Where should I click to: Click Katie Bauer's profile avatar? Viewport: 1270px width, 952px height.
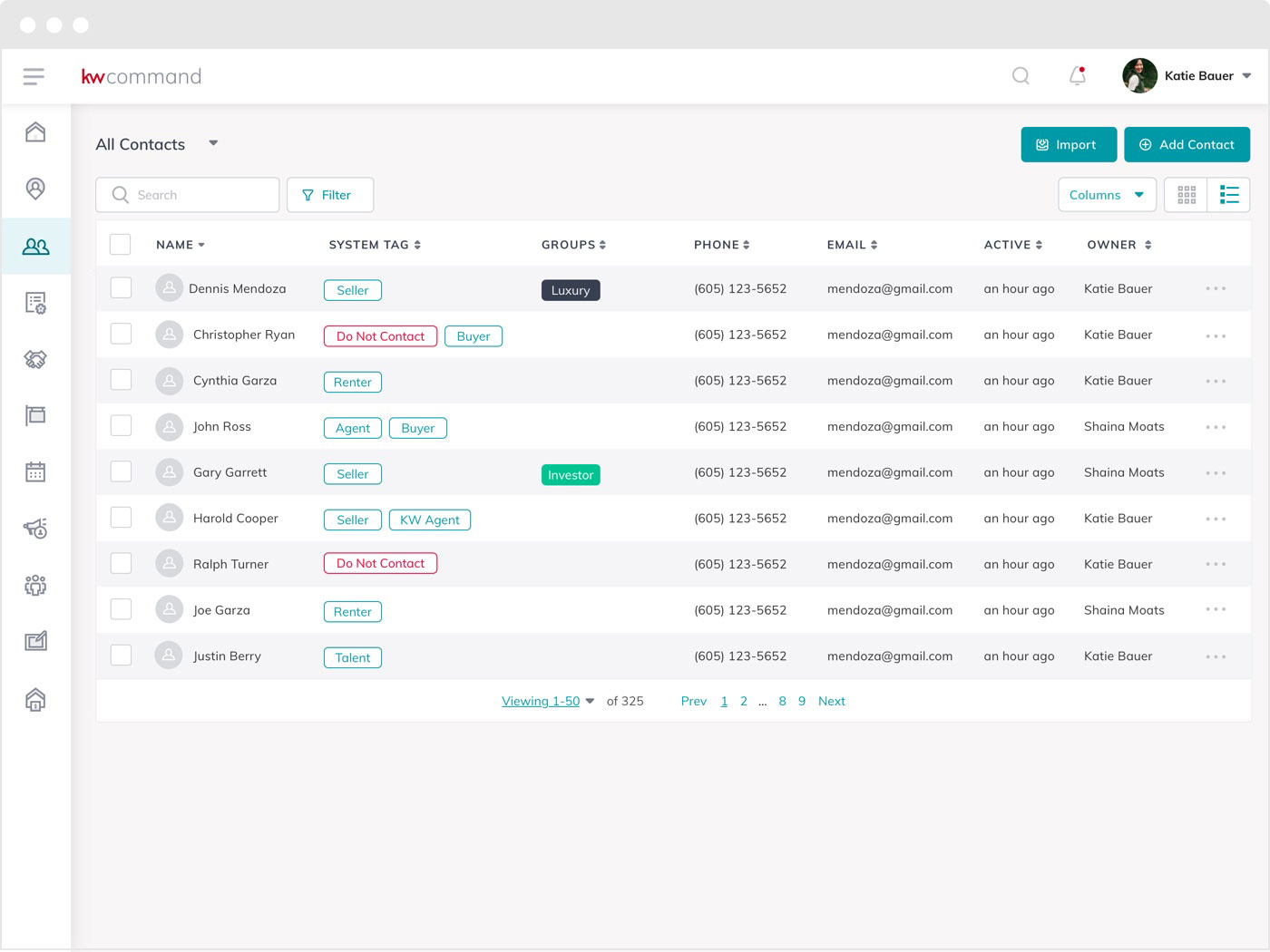[x=1139, y=75]
